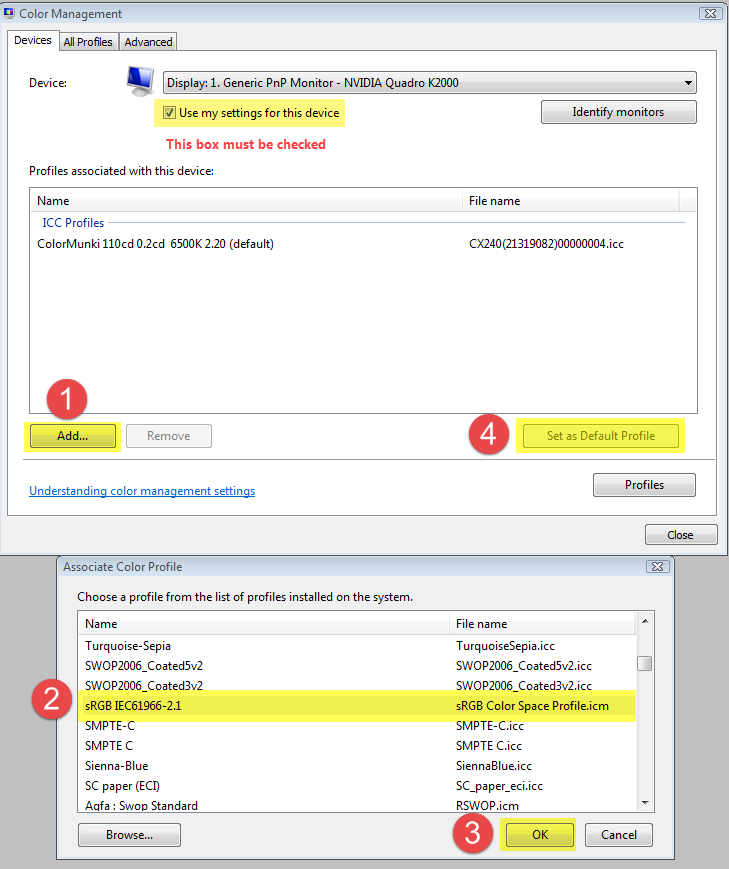This screenshot has height=869, width=729.
Task: Click TurquoiseSepia.icc file name
Action: (505, 646)
